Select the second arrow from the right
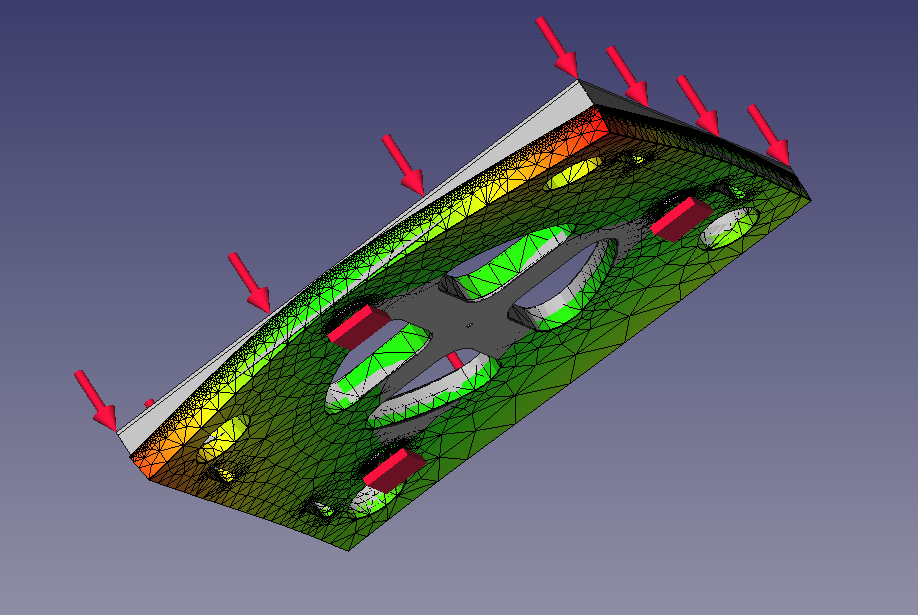 [x=698, y=105]
